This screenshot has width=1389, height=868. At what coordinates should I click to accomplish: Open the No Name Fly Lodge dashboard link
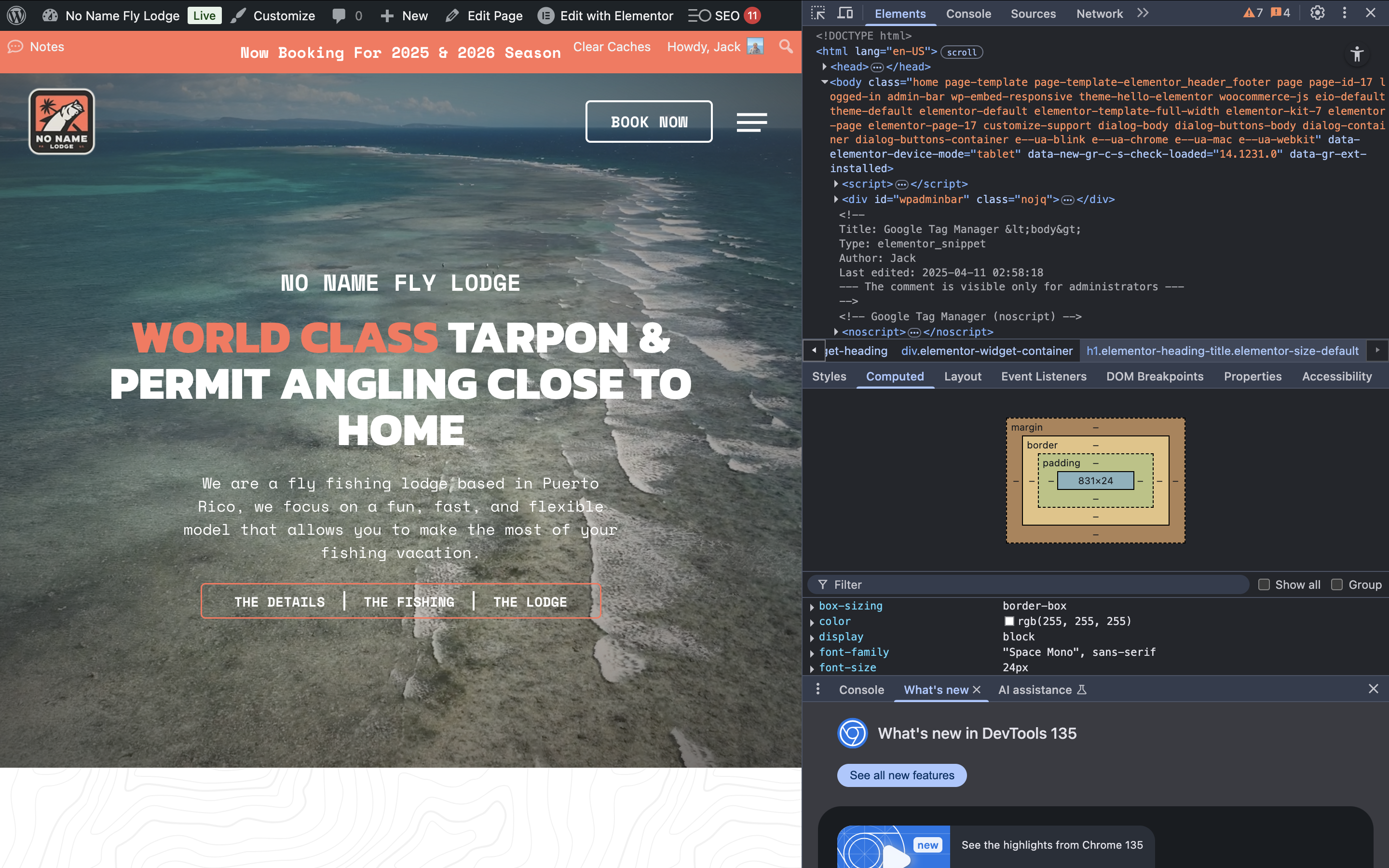coord(111,15)
